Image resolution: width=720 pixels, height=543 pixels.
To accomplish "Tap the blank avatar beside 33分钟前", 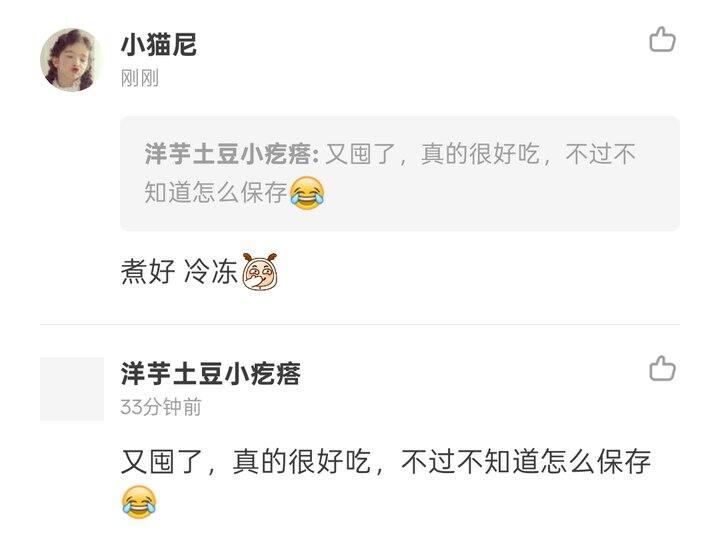I will pyautogui.click(x=72, y=389).
